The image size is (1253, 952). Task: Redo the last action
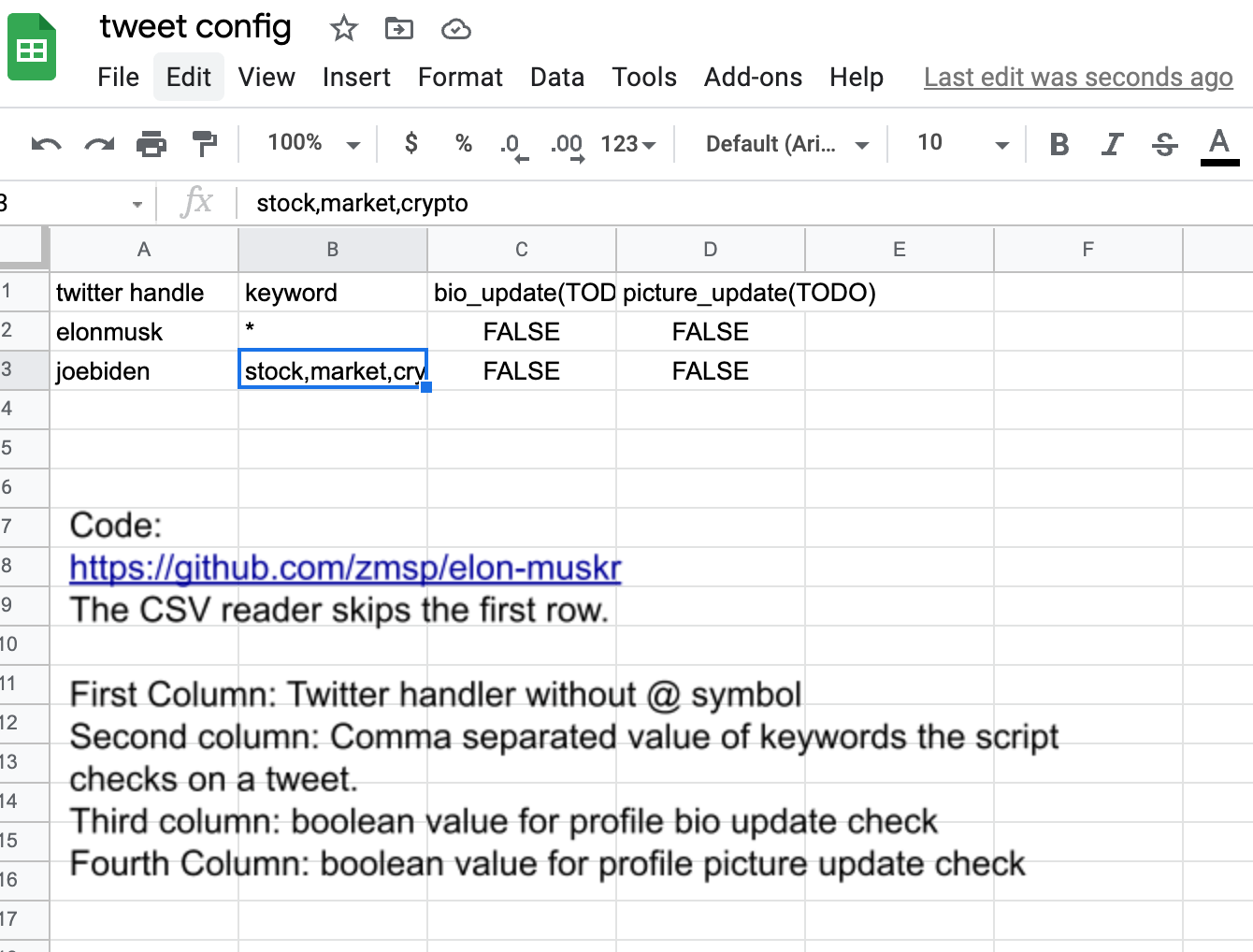99,144
